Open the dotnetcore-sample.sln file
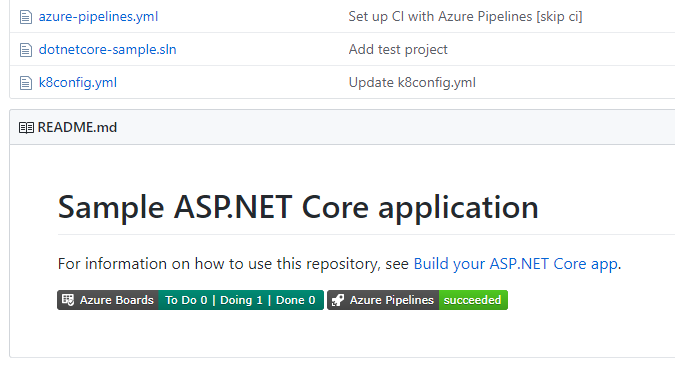 107,49
